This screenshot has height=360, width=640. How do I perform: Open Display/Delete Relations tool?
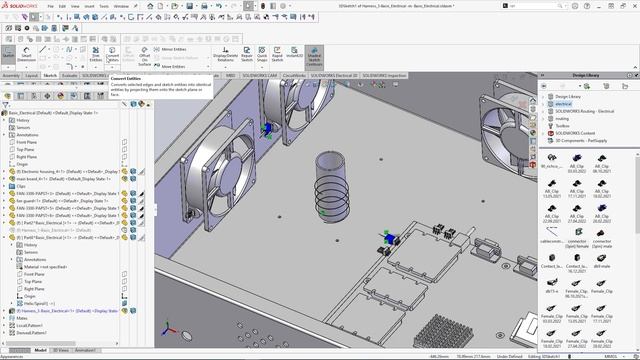tap(225, 54)
